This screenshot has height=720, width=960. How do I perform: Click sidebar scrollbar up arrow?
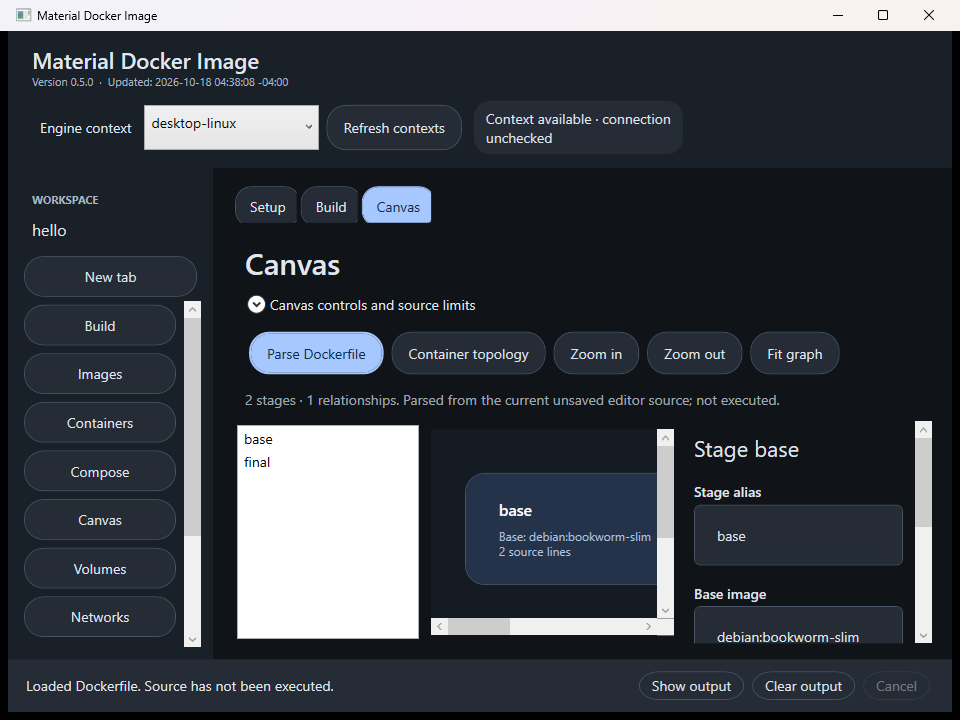coord(192,310)
